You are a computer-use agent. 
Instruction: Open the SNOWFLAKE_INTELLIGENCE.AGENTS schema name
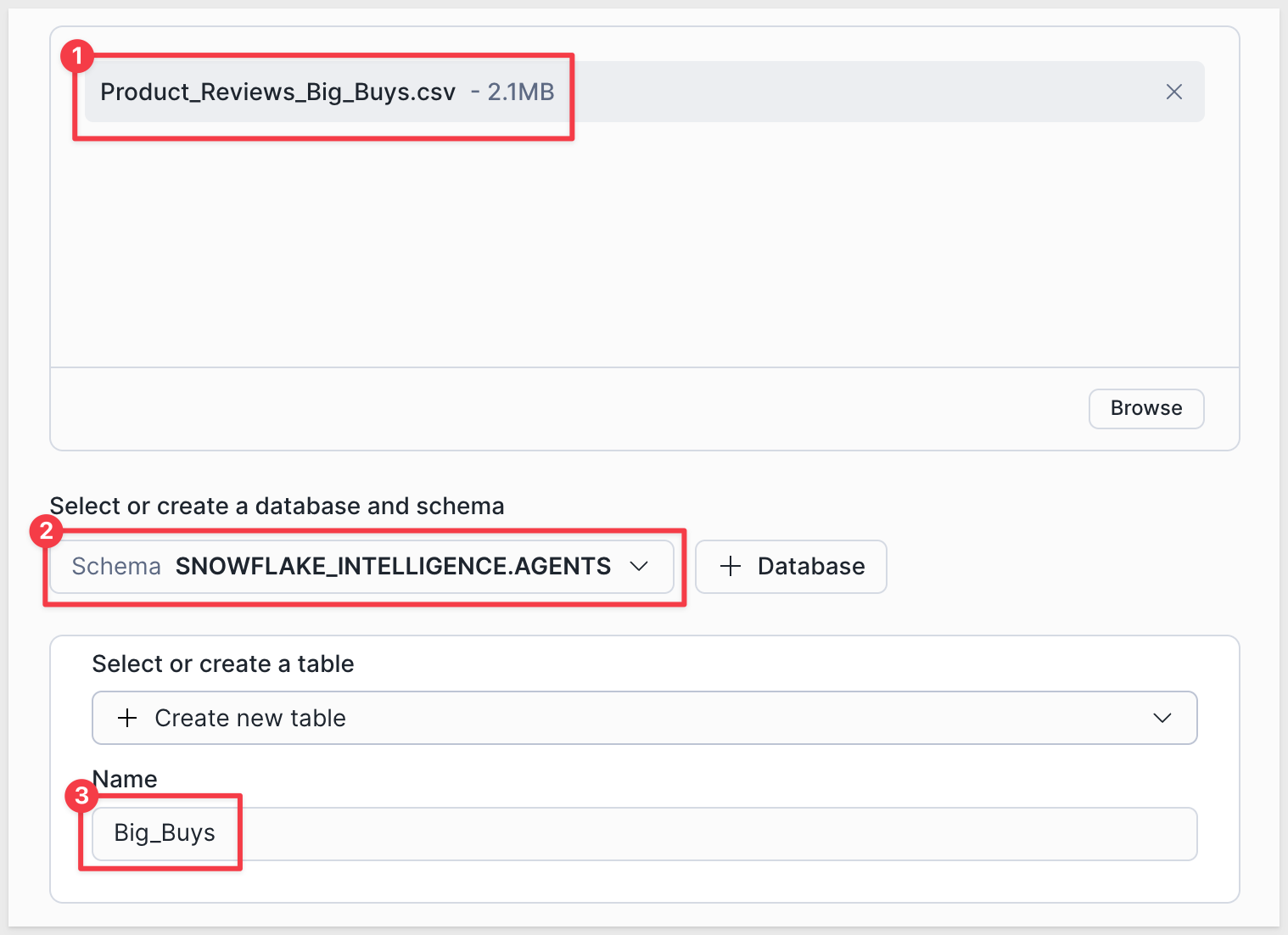coord(393,566)
